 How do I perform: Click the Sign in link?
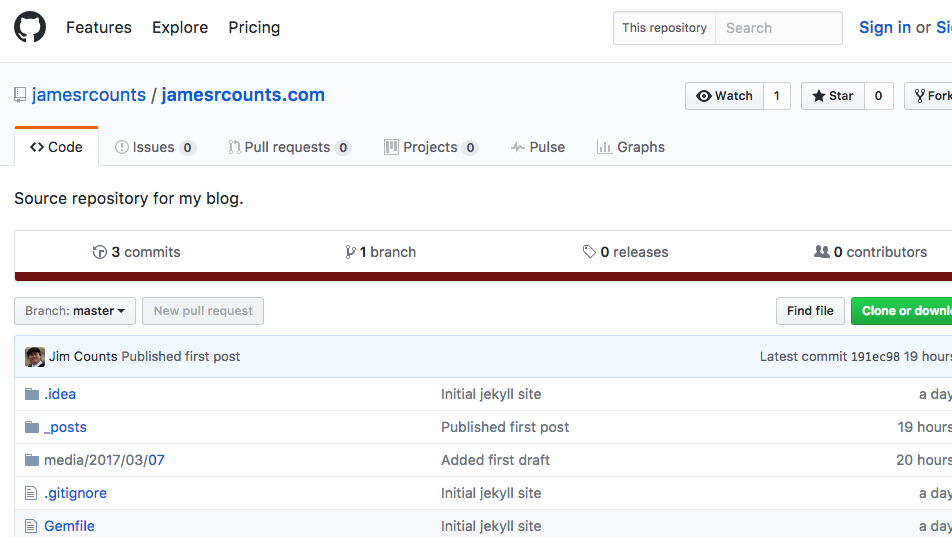pyautogui.click(x=885, y=27)
